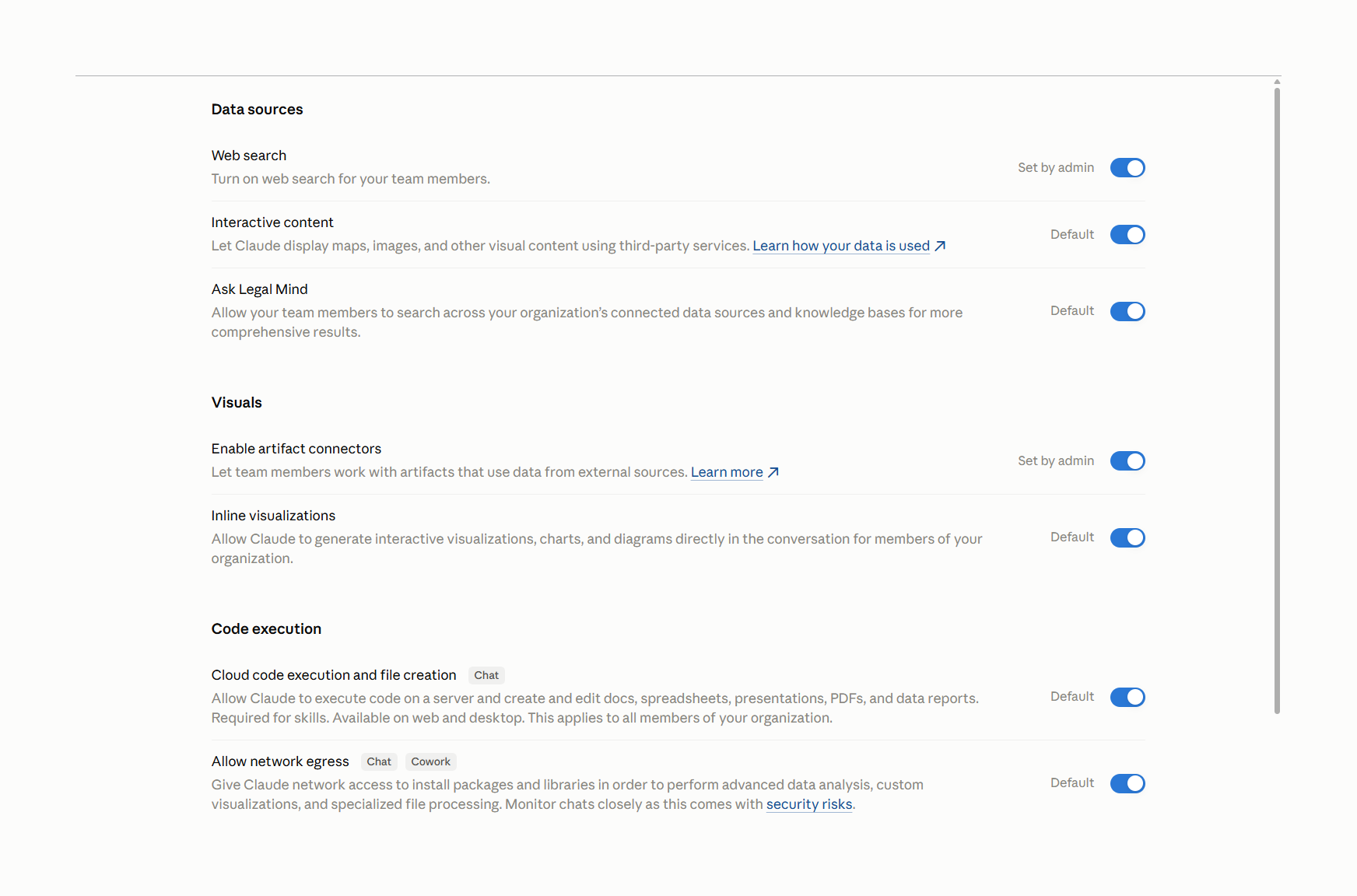Toggle Enable artifact connectors switch
Viewport: 1357px width, 896px height.
[x=1127, y=461]
